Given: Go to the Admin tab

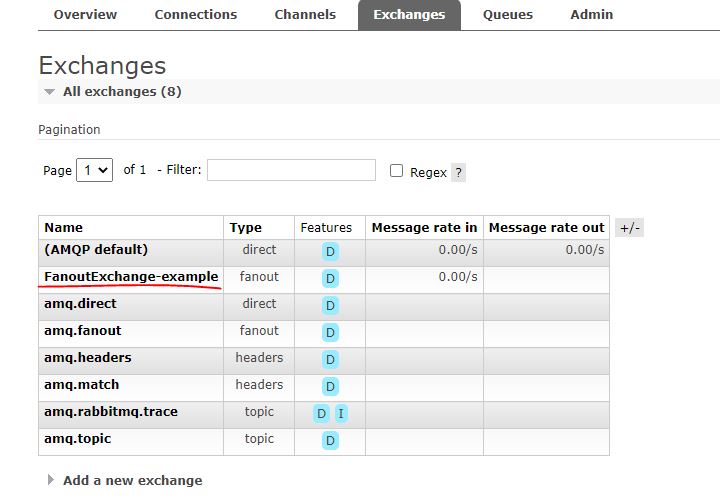Looking at the screenshot, I should pos(592,15).
